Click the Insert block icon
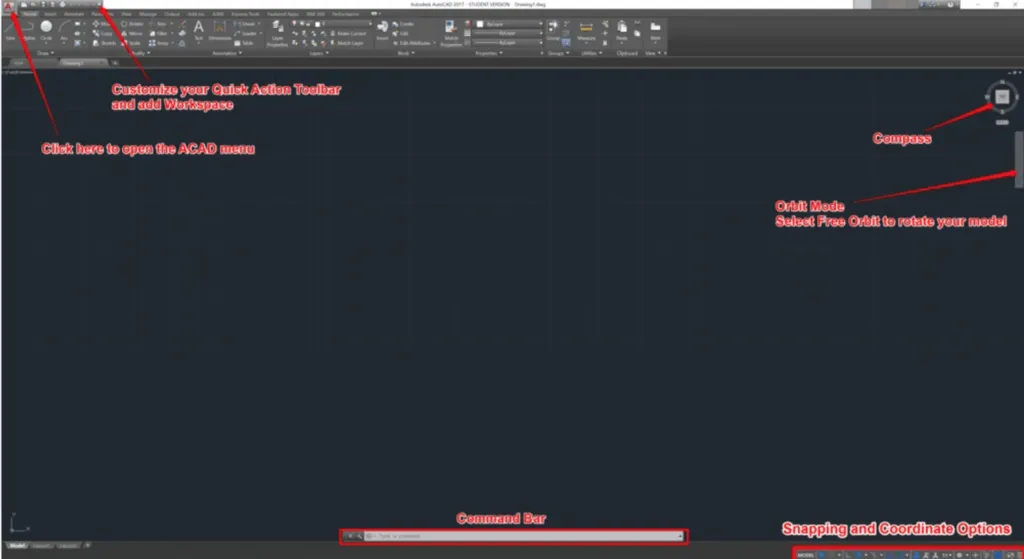The height and width of the screenshot is (559, 1024). (x=384, y=30)
